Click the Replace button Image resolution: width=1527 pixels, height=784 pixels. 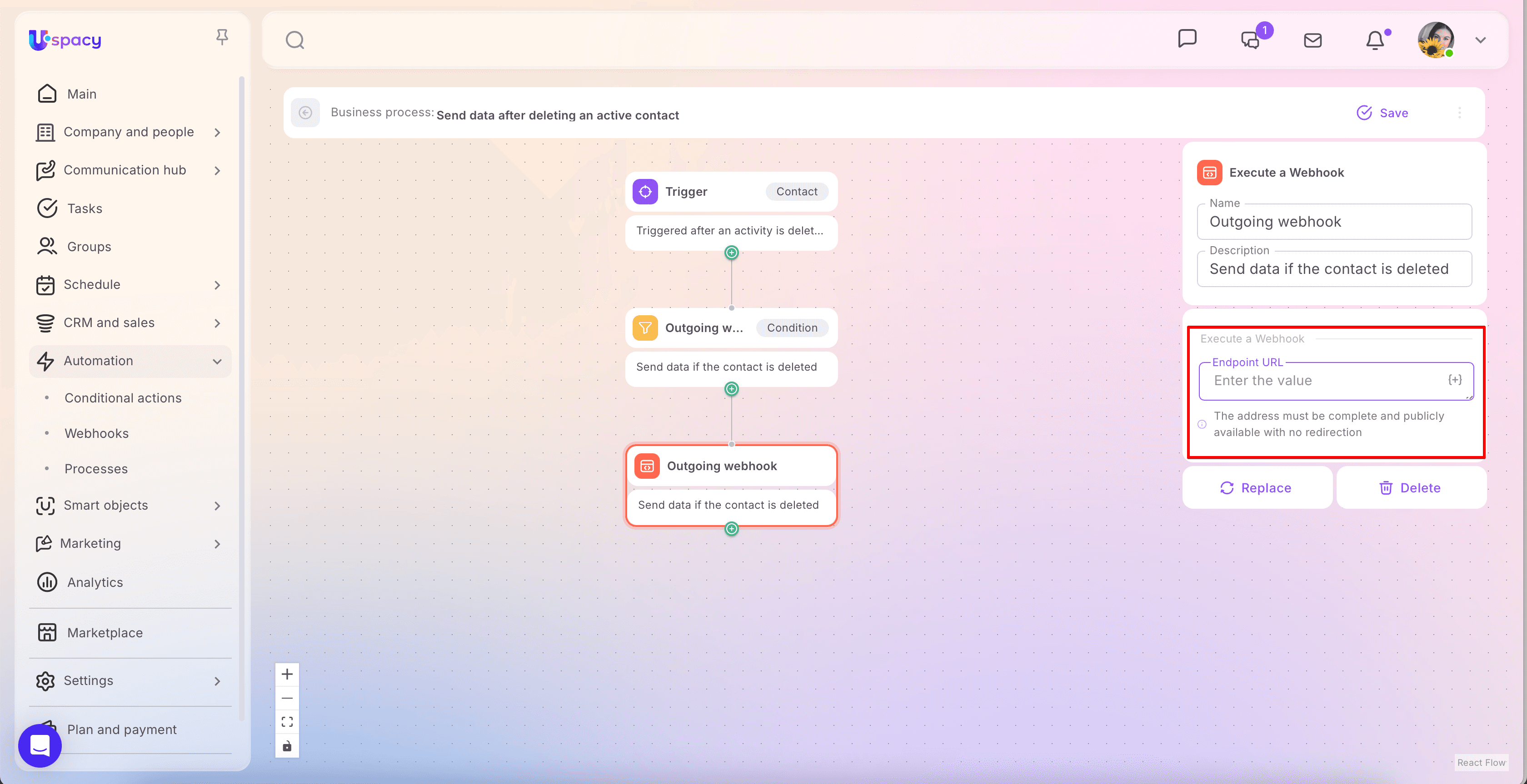coord(1256,488)
